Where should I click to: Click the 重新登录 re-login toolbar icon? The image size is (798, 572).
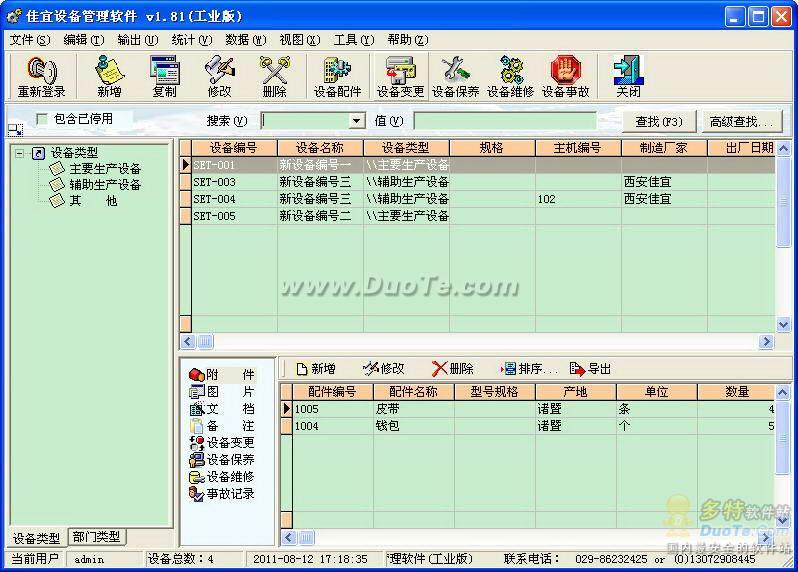pyautogui.click(x=41, y=76)
